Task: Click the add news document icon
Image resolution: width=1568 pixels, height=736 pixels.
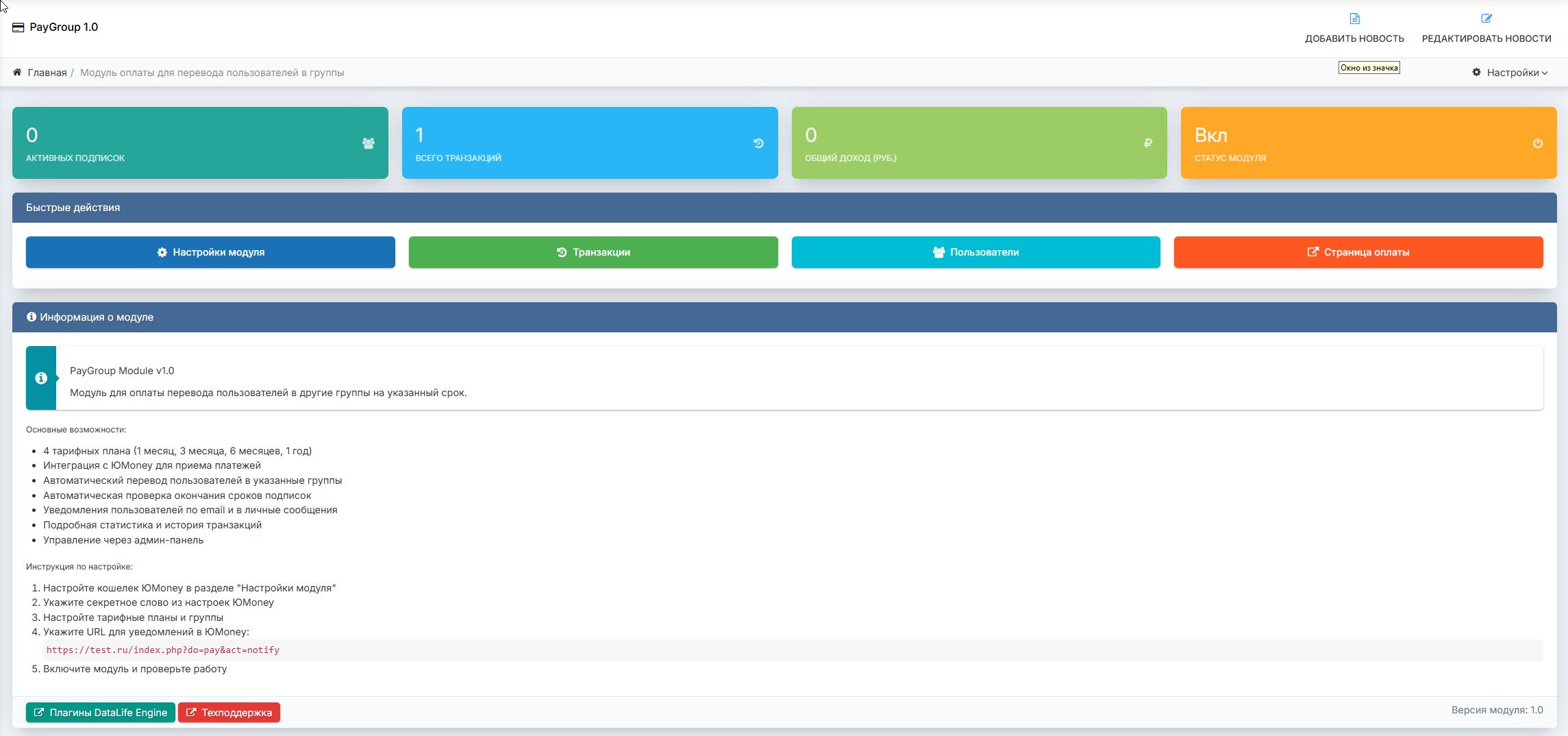Action: (x=1354, y=19)
